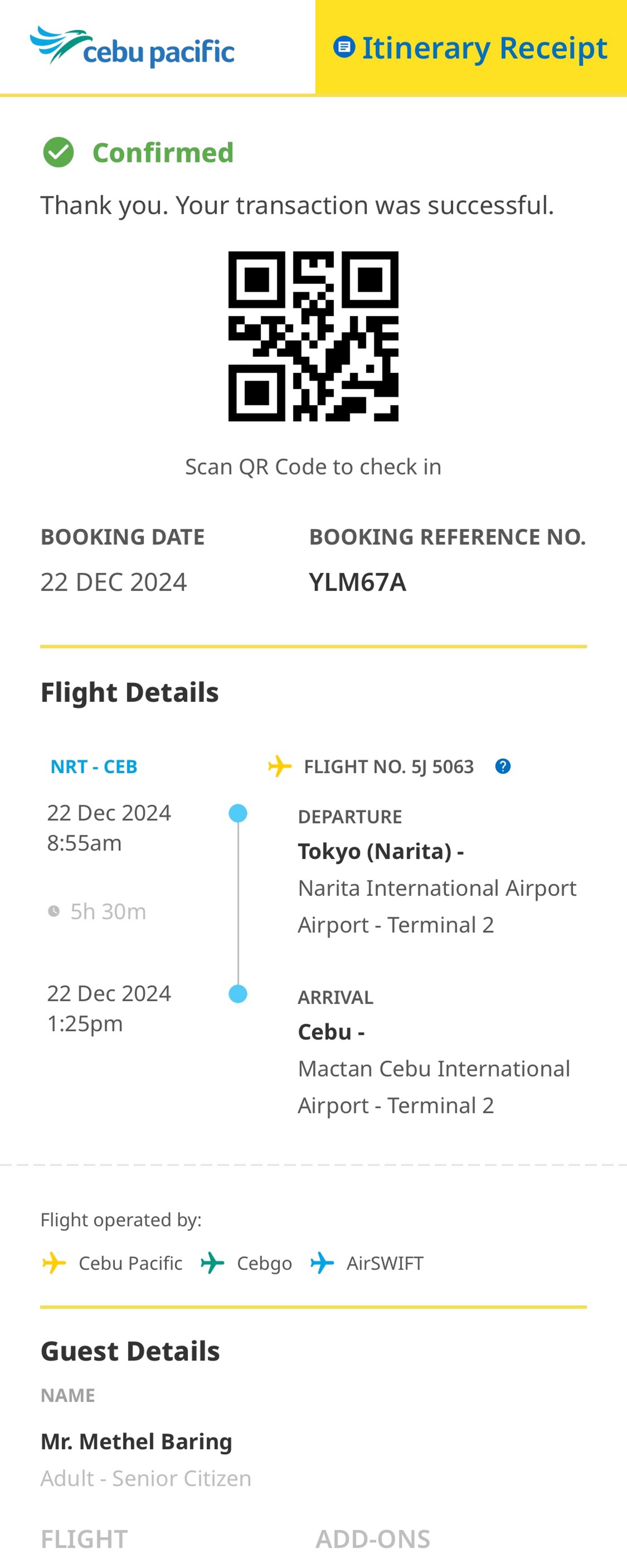Click the yellow Cebu Pacific operator plane icon

coord(54,1263)
